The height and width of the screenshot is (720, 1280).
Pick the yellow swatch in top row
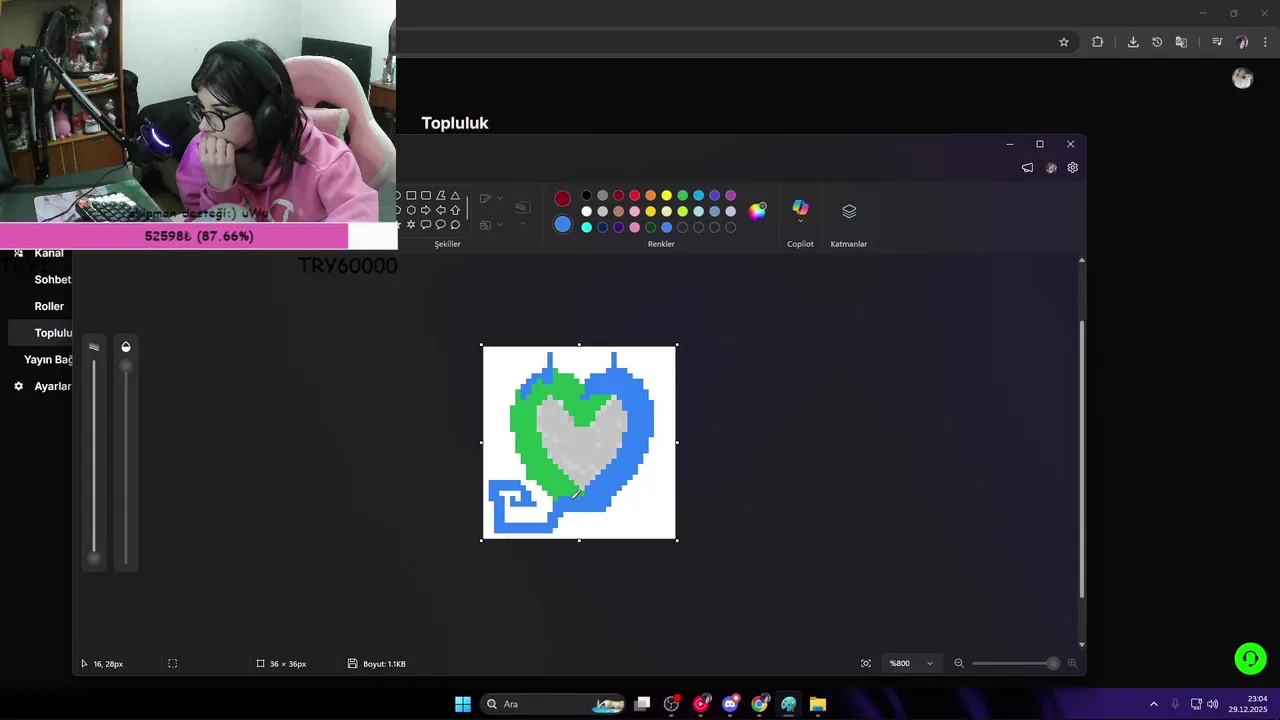coord(667,195)
